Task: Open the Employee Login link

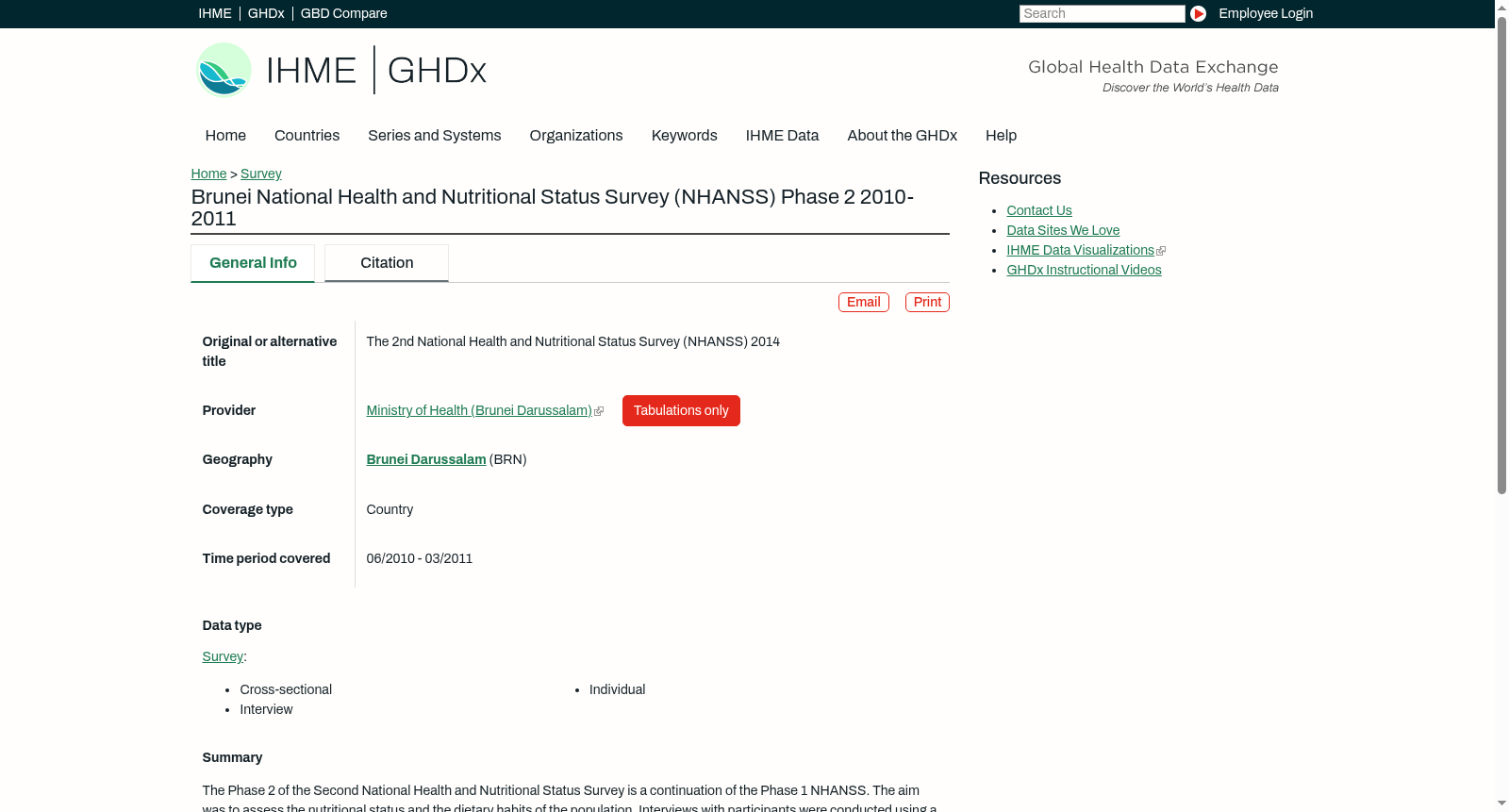Action: 1266,13
